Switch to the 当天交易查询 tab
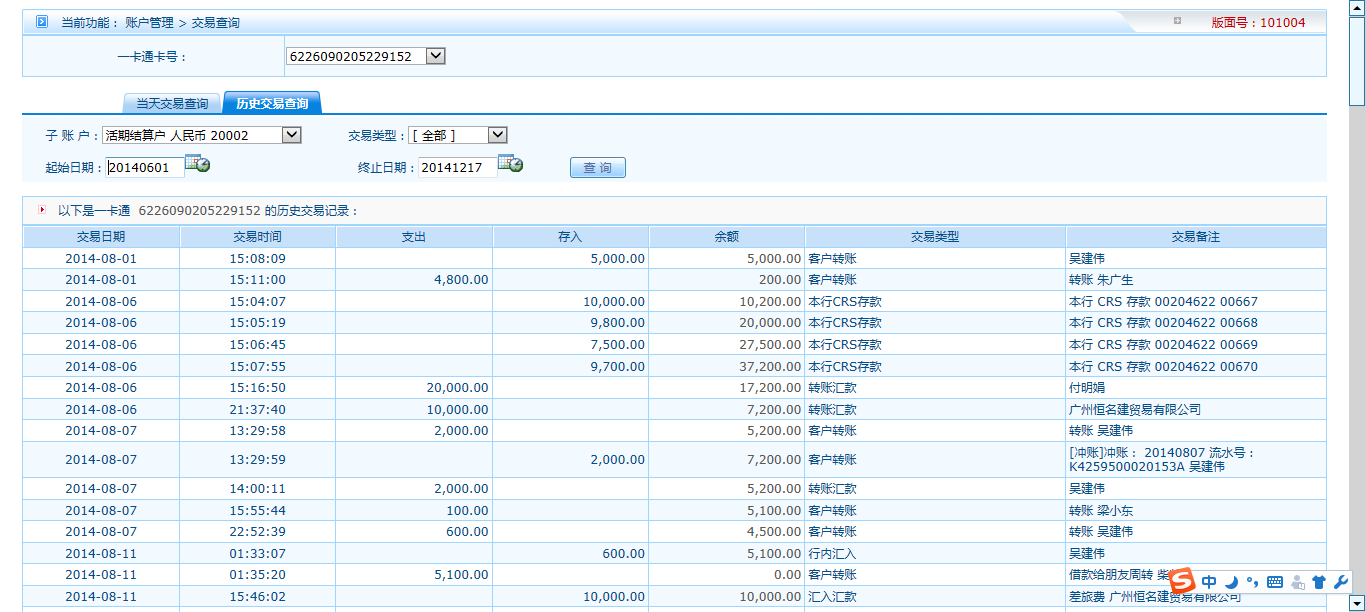1366x612 pixels. (x=172, y=104)
